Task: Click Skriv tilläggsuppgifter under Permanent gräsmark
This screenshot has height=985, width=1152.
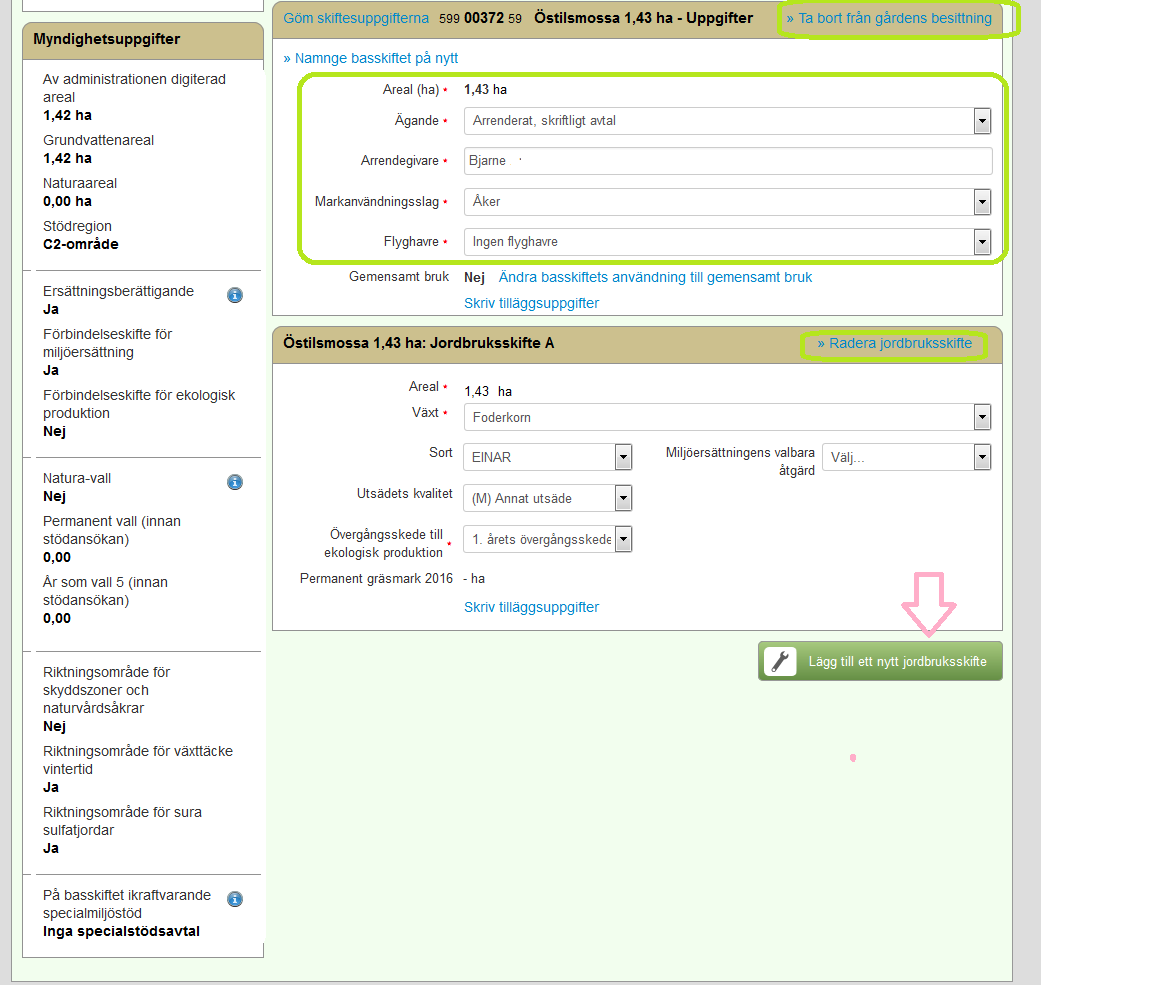Action: click(531, 607)
